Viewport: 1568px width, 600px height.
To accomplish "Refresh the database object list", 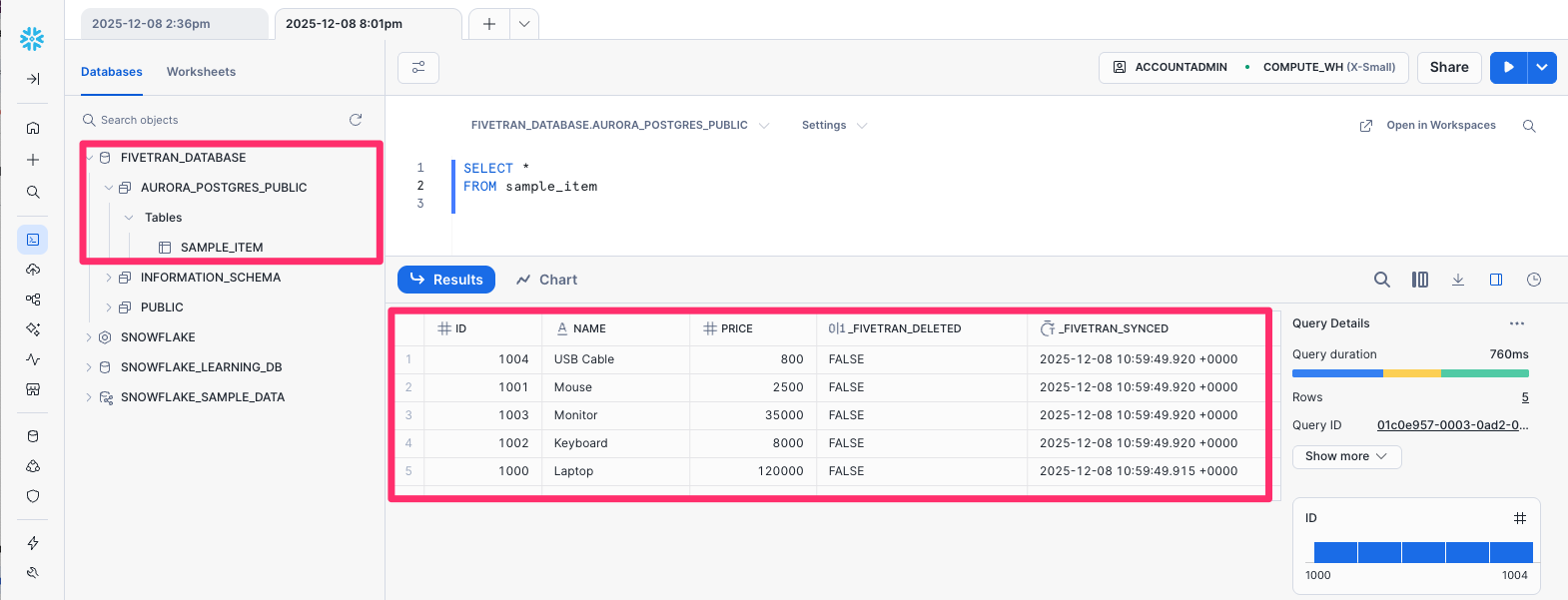I will 356,120.
